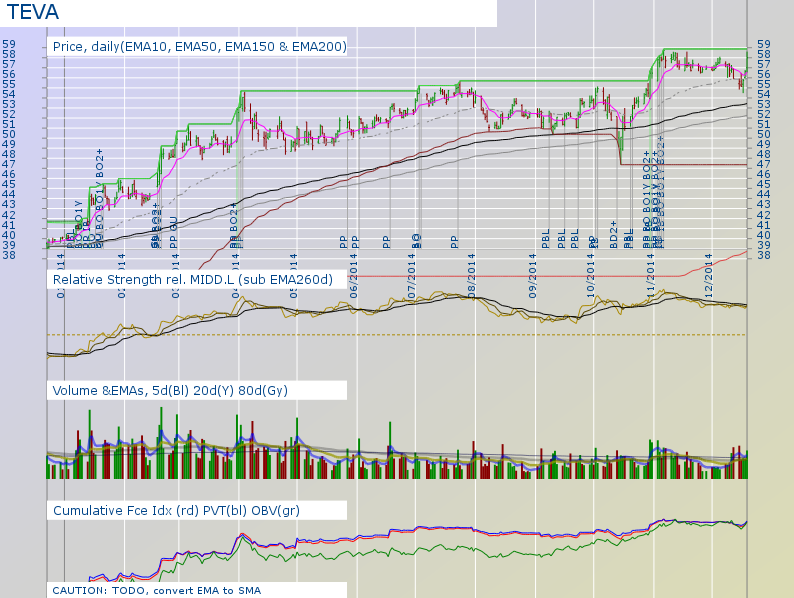Click the Relative Strength rel. MIDD.L label
This screenshot has height=598, width=794.
[192, 280]
